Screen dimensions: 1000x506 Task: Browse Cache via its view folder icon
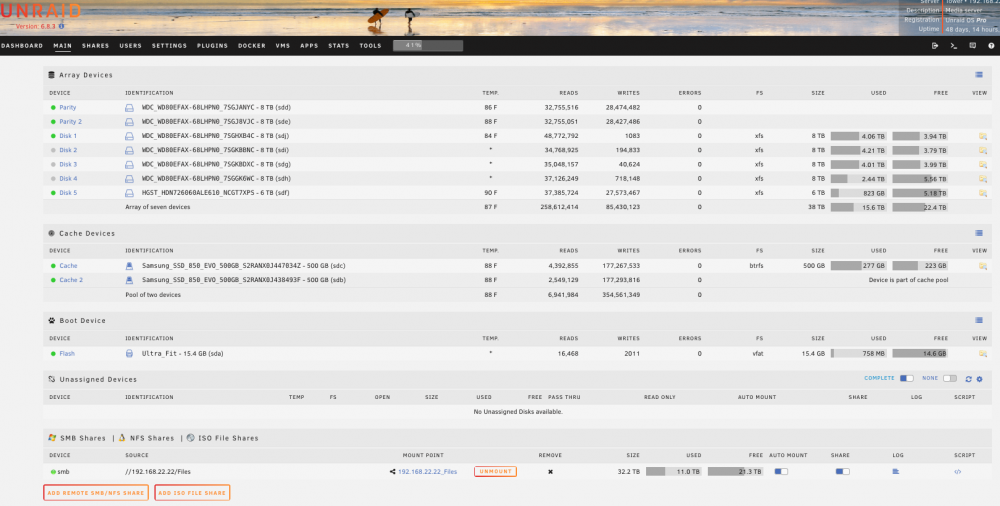[983, 265]
